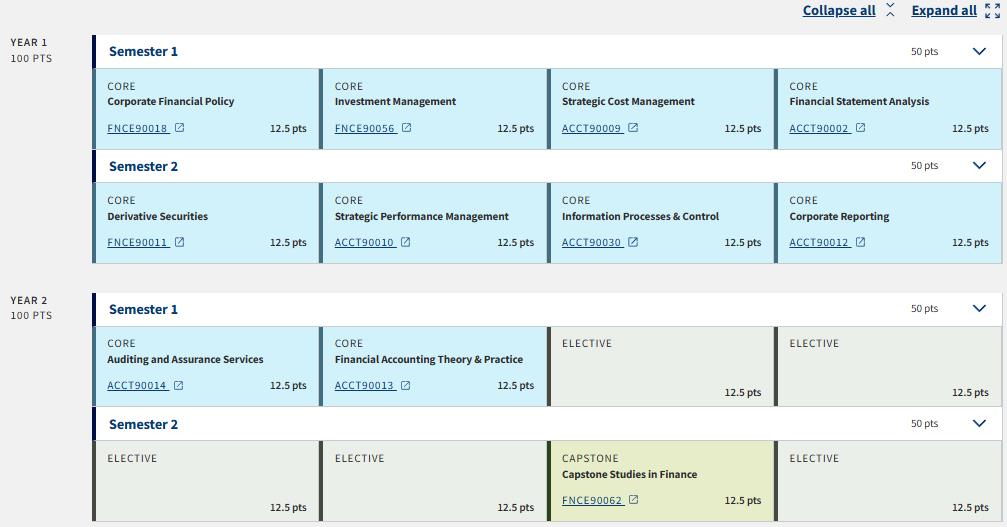Click the YEAR 1 label
The image size is (1007, 527).
click(29, 42)
